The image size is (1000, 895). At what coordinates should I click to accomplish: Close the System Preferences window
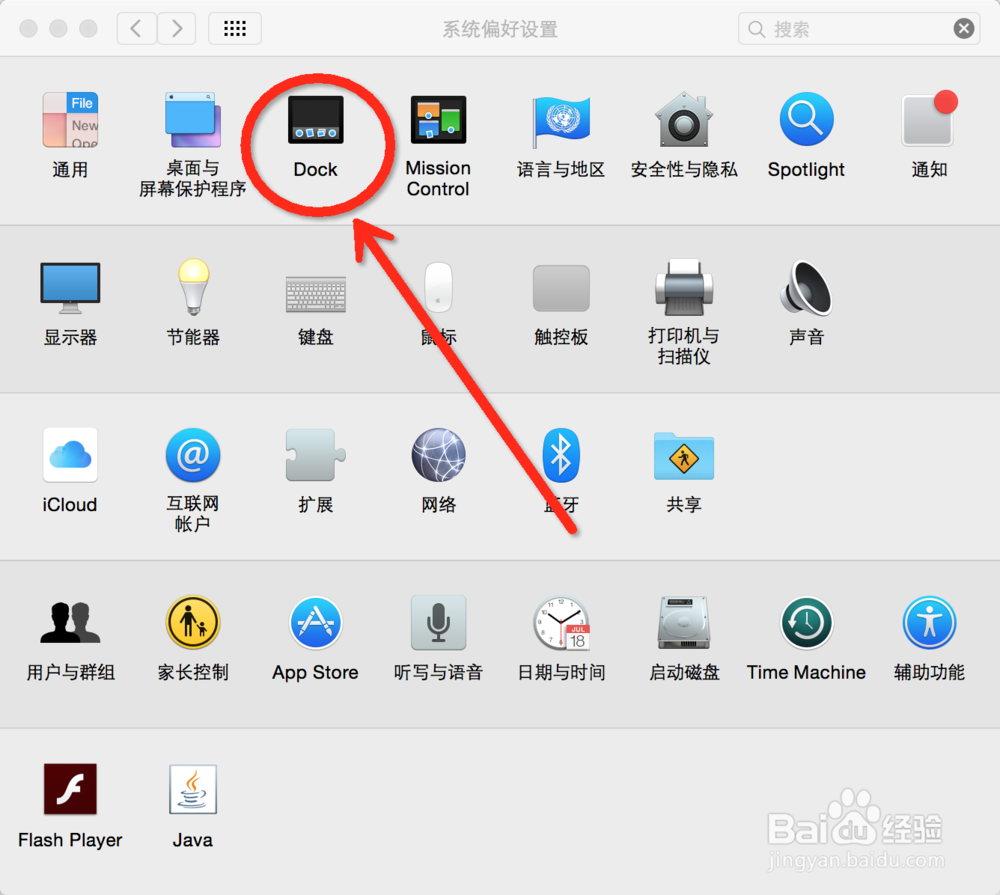pos(29,29)
